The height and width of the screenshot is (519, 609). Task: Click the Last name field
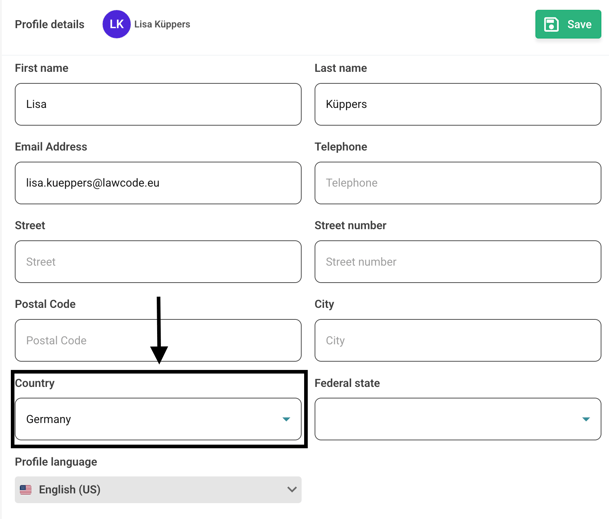click(457, 104)
